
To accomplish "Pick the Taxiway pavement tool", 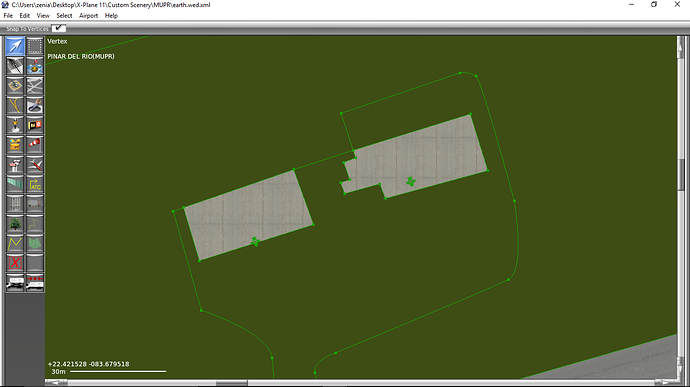I will (x=35, y=86).
